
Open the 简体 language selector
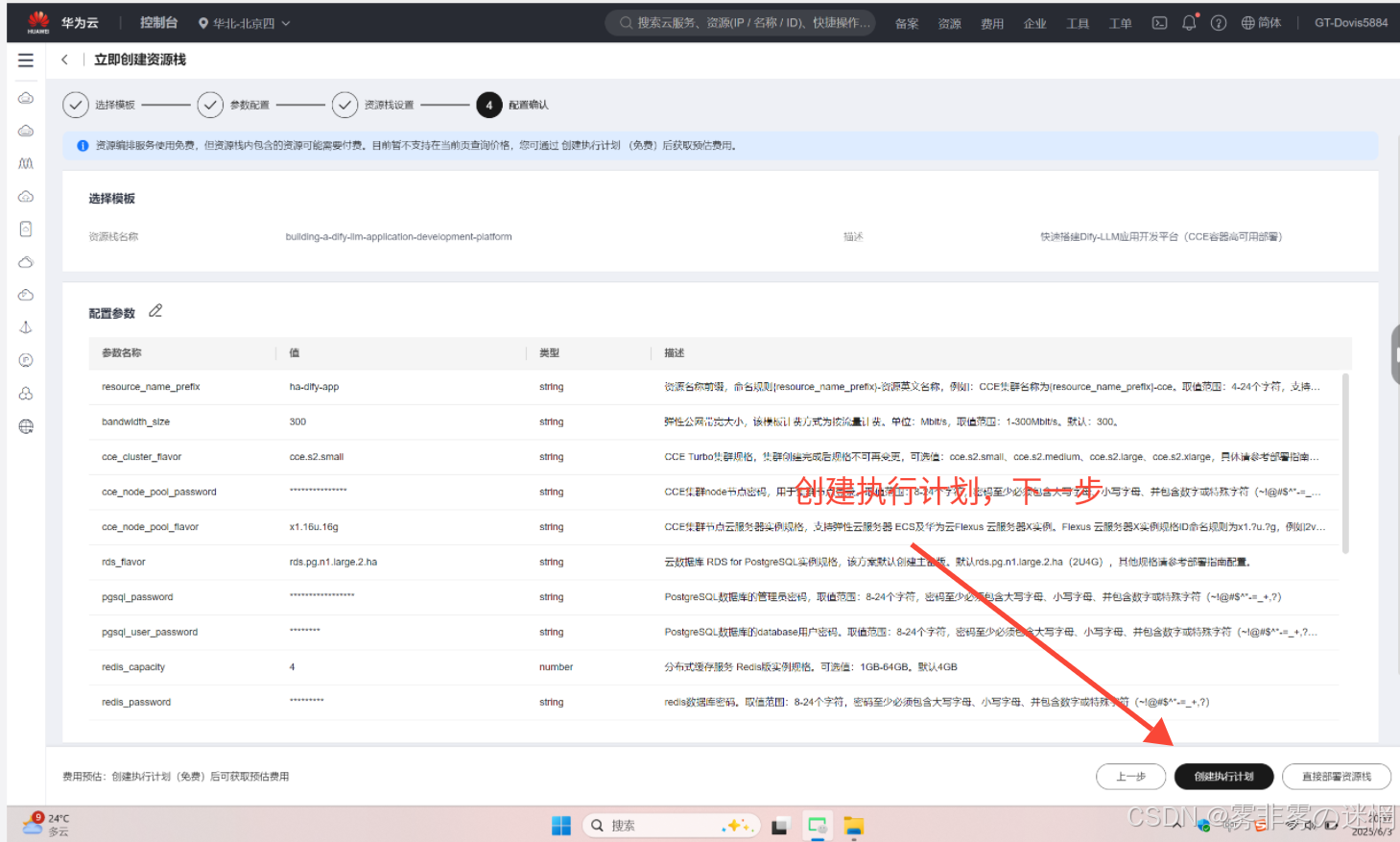click(x=1261, y=23)
